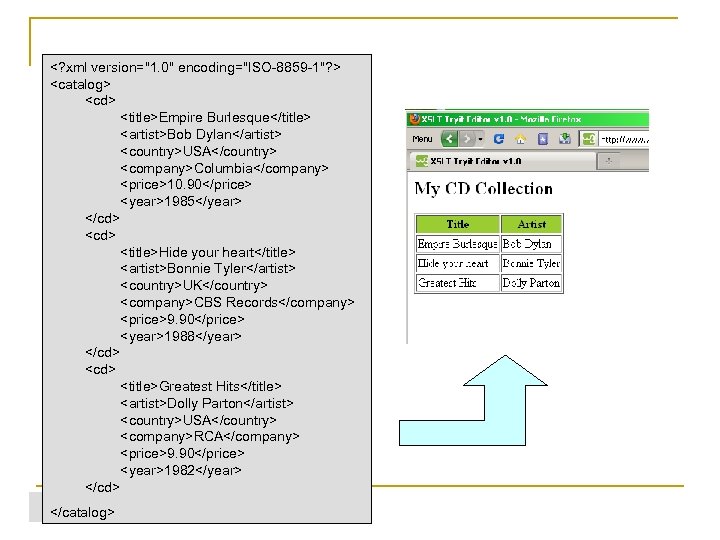720x540 pixels.
Task: Click the company RCA XML line
Action: tap(209, 437)
